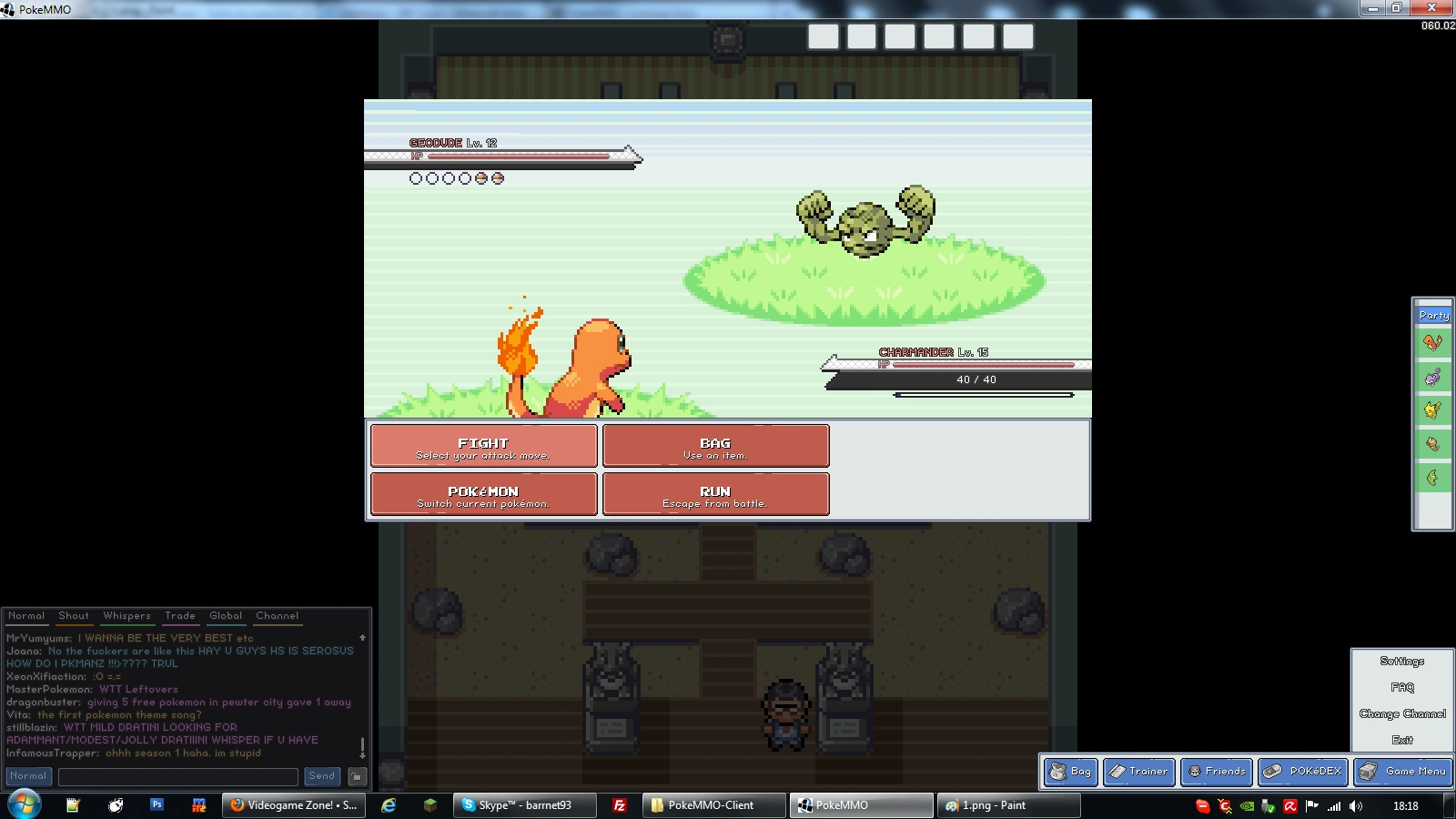
Task: Choose BAG to use an item
Action: pos(715,446)
